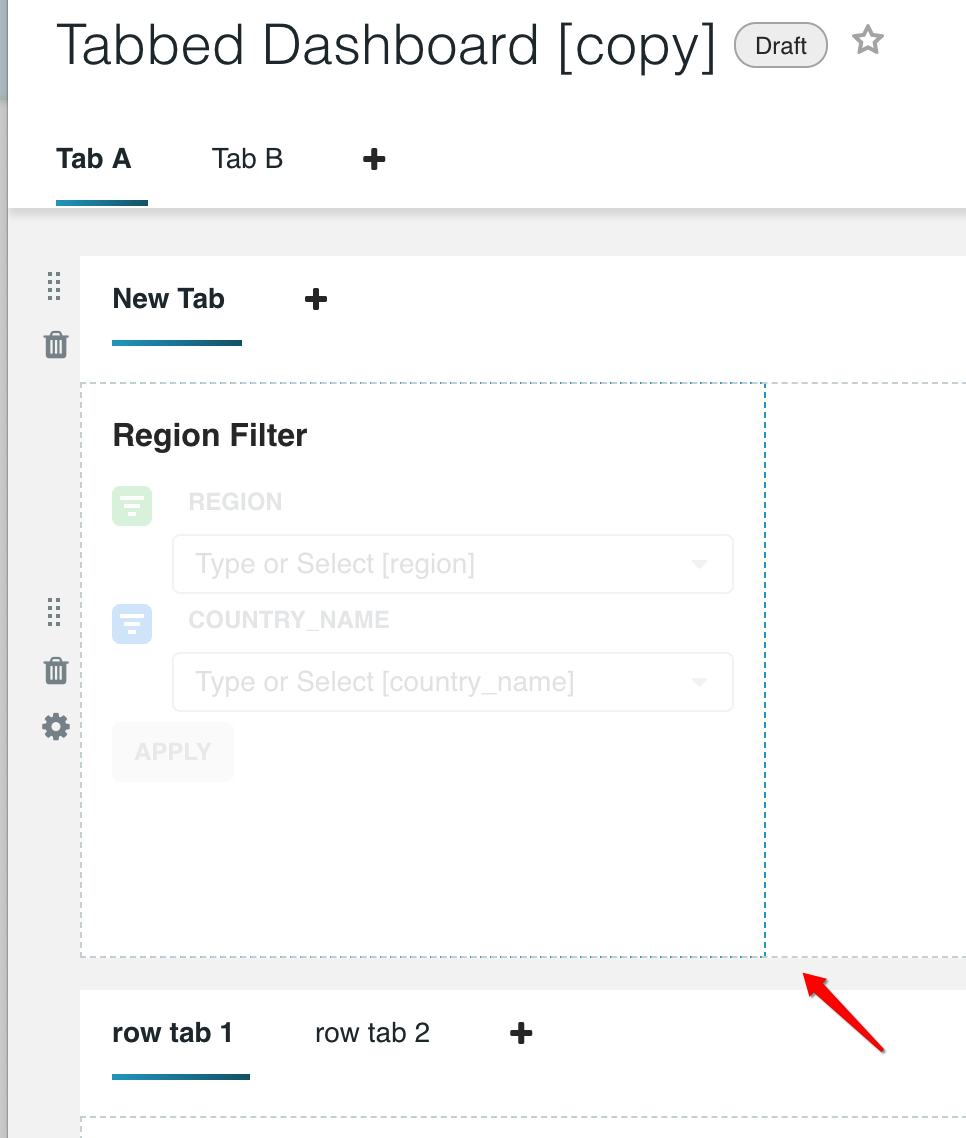Select the New Tab inner tab

tap(168, 298)
